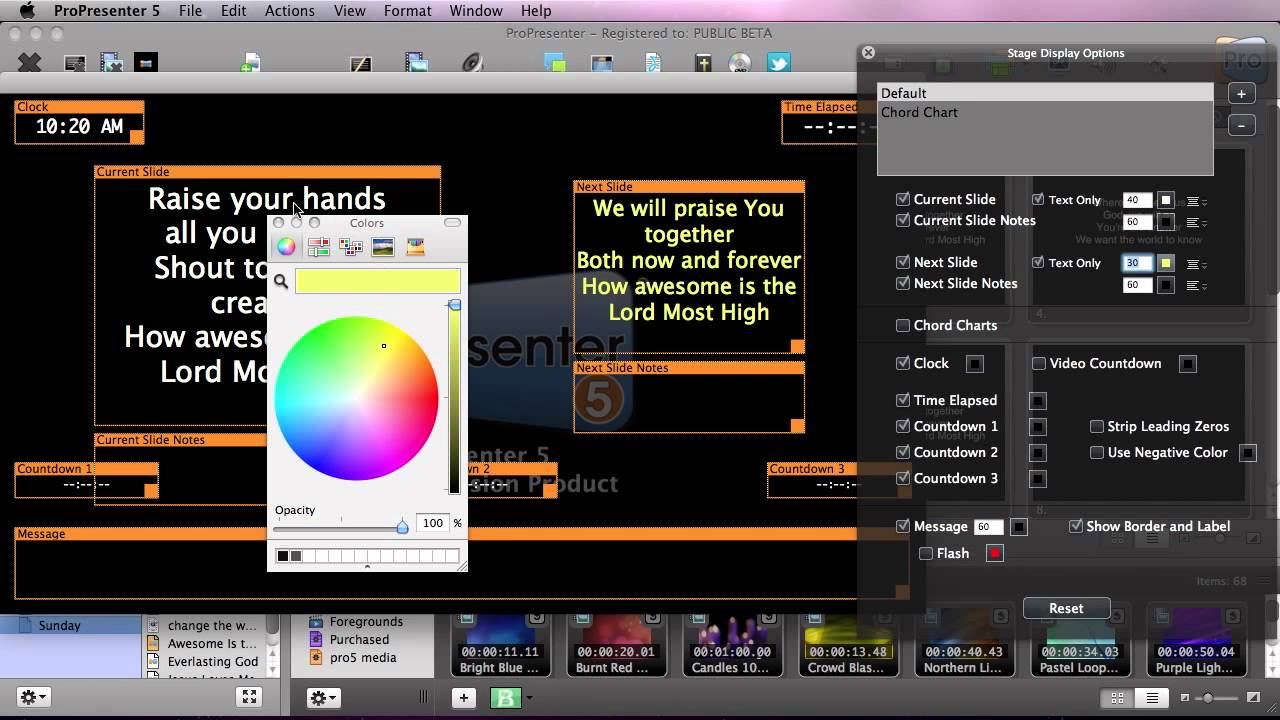The height and width of the screenshot is (720, 1280).
Task: Click the New document icon with green plus
Action: (x=250, y=63)
